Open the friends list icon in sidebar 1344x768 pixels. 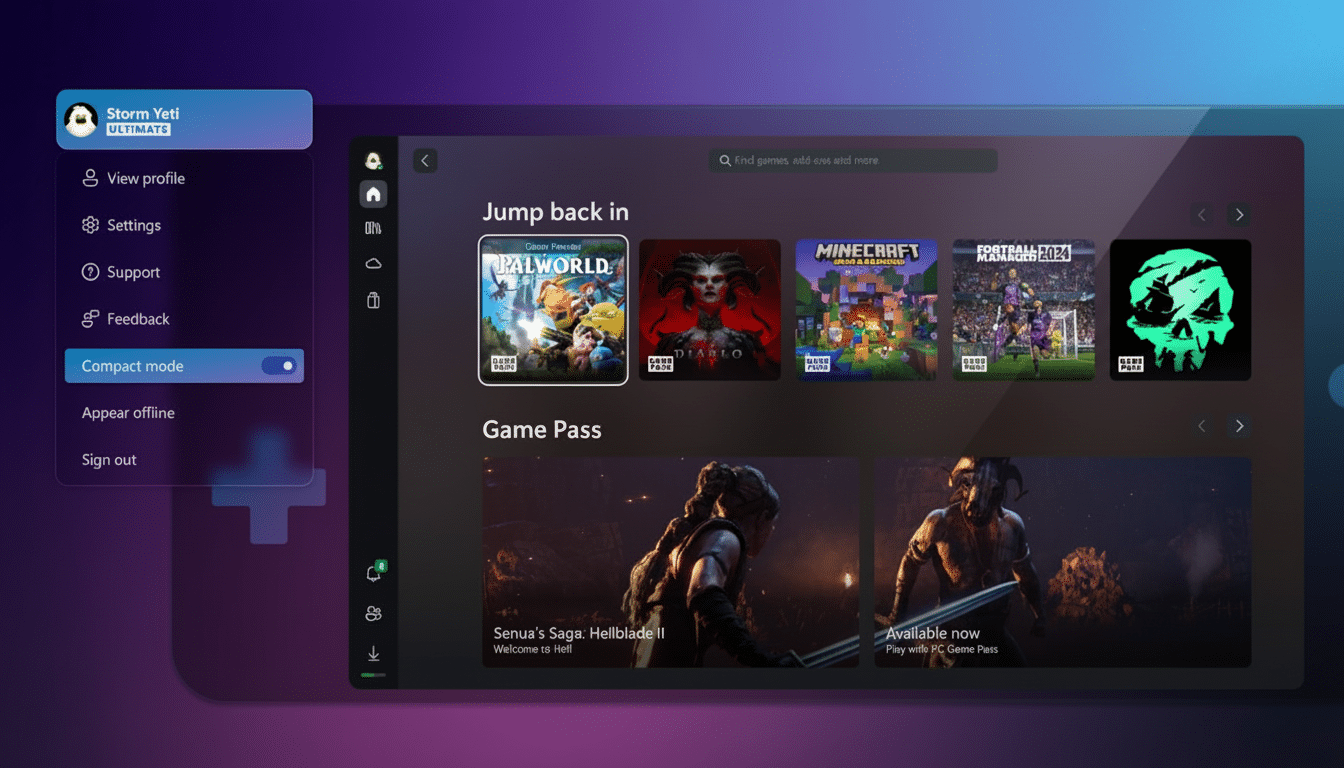(373, 613)
